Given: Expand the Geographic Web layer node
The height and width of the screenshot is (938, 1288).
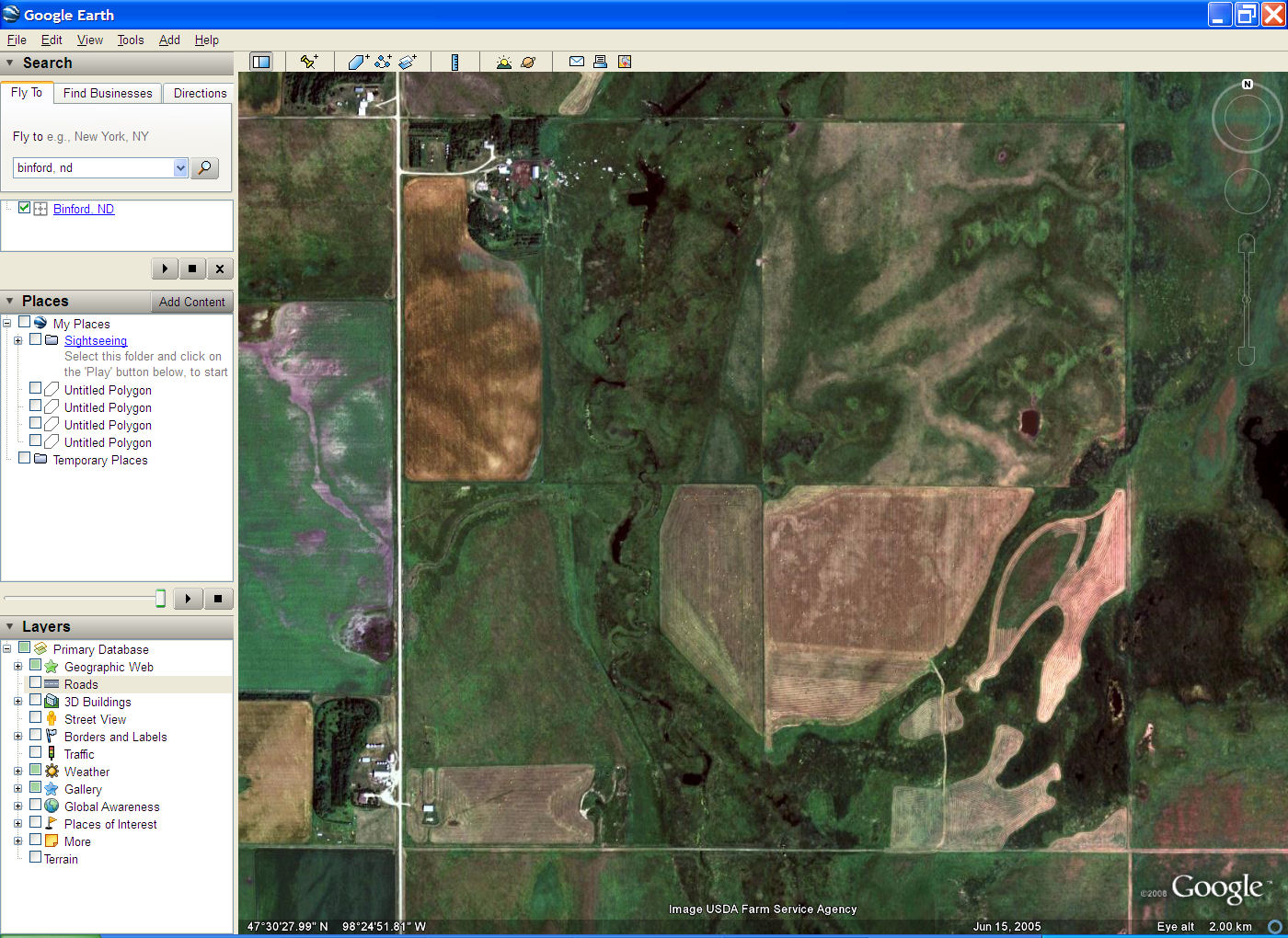Looking at the screenshot, I should coord(17,666).
